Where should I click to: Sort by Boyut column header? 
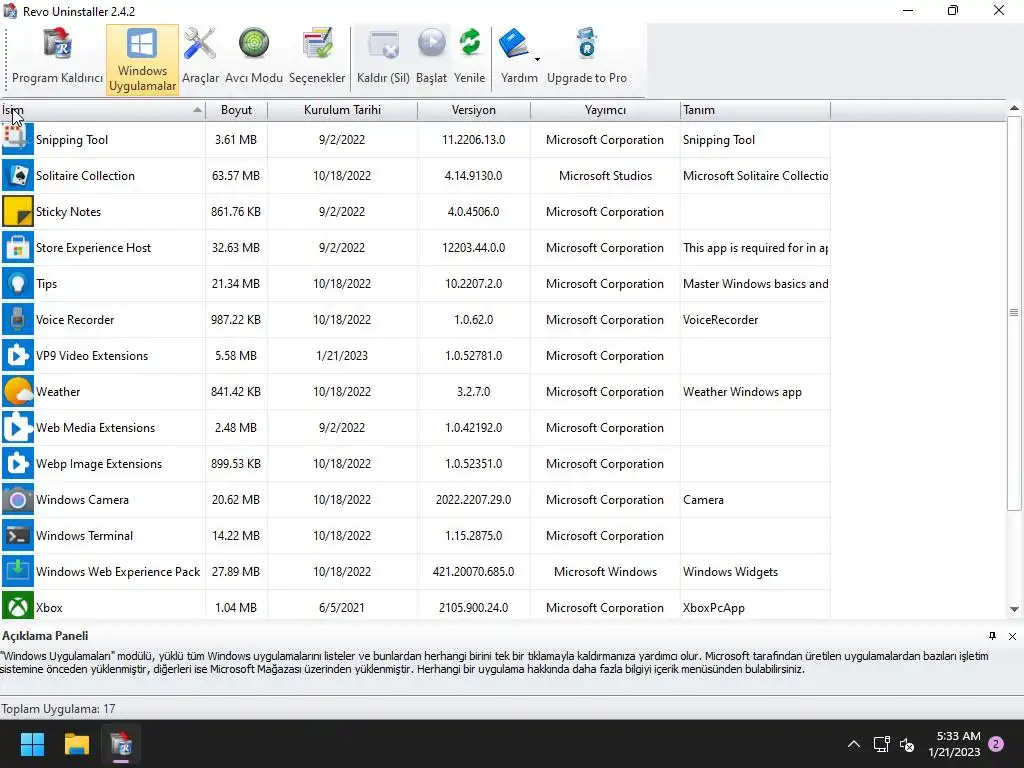pyautogui.click(x=236, y=110)
